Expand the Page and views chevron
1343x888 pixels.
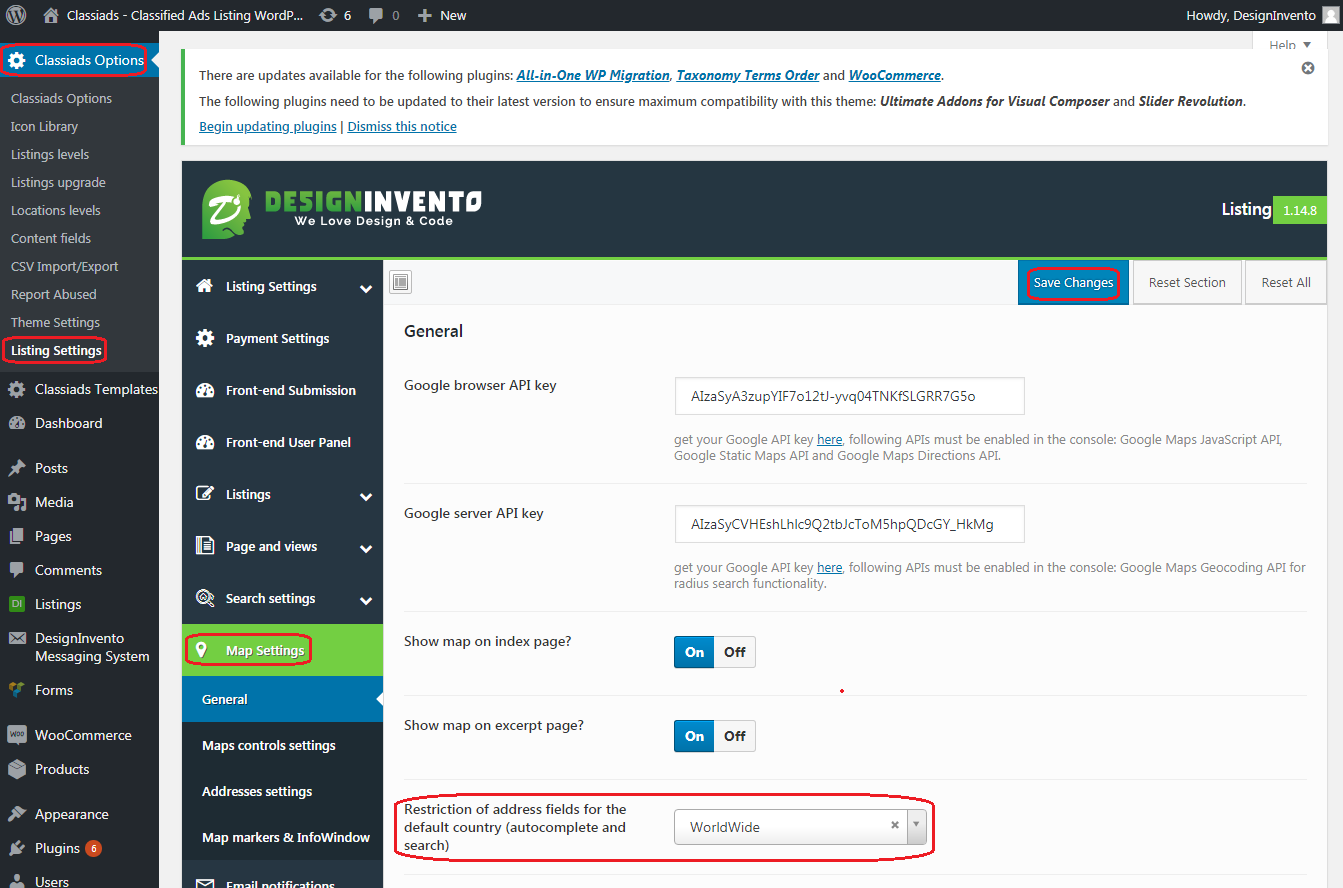(x=366, y=549)
